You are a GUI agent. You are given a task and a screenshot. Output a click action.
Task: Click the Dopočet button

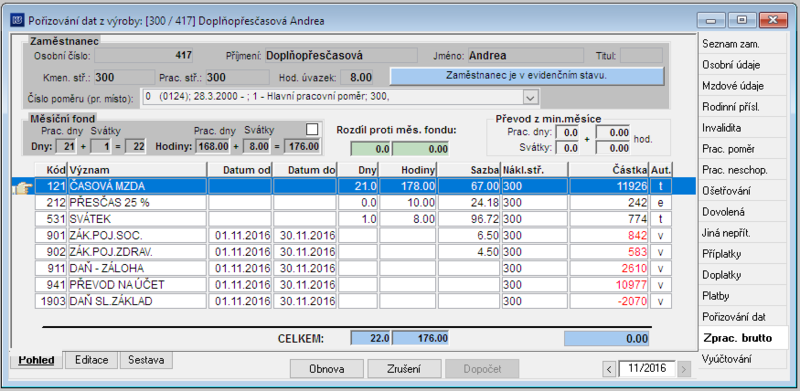tap(482, 369)
